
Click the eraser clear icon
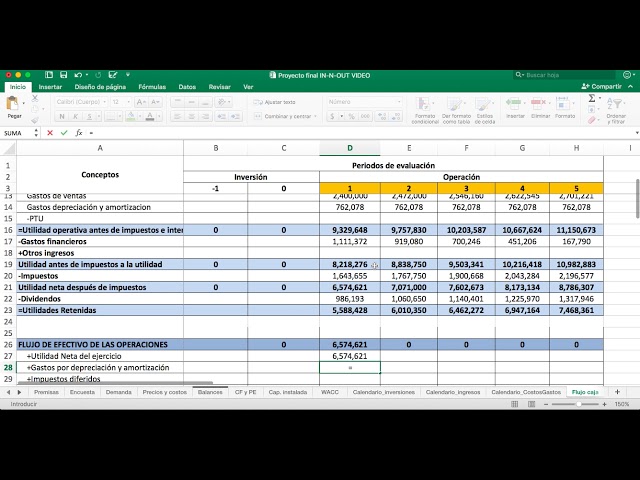[592, 120]
